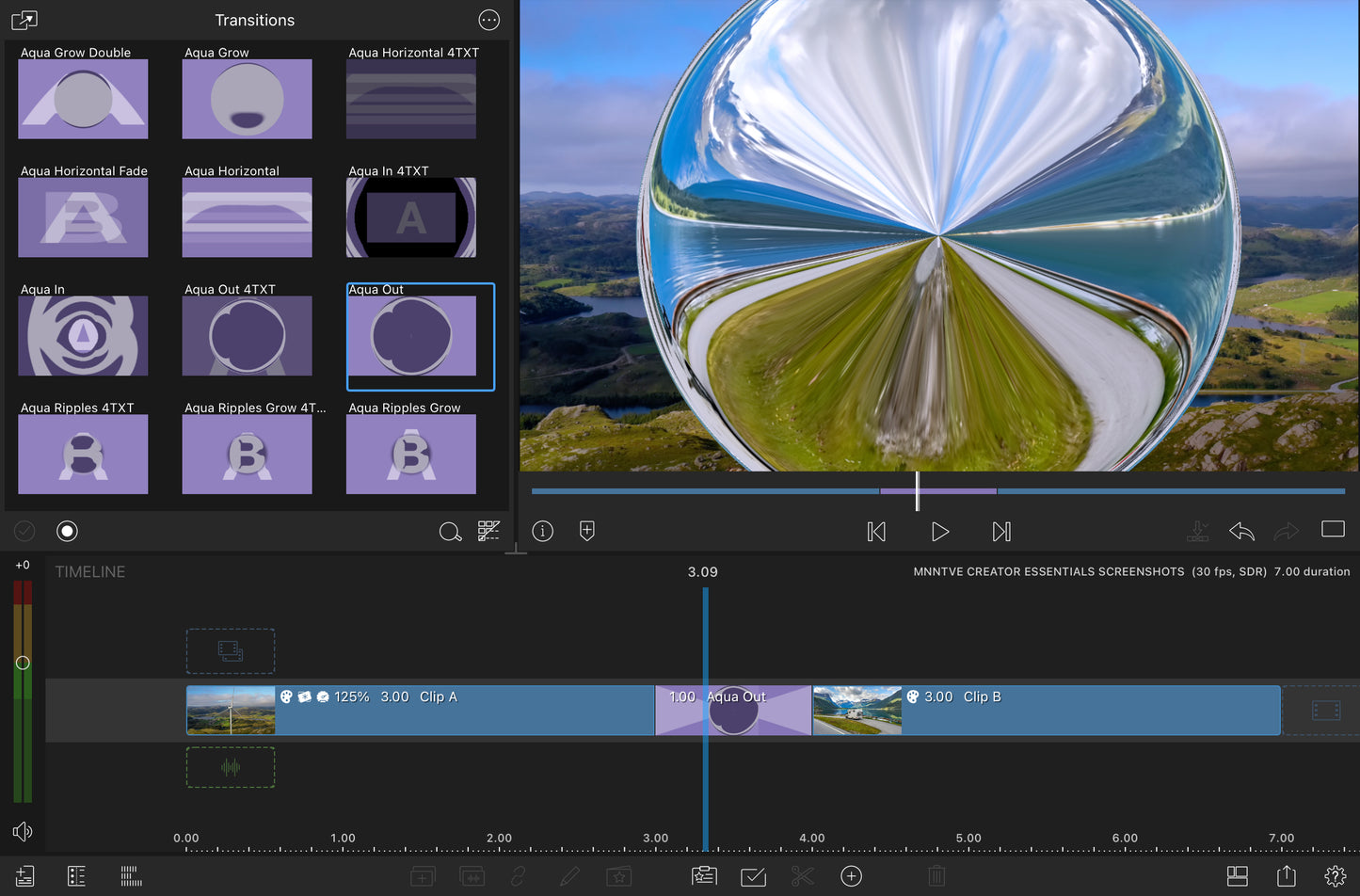Add a marker with the marker plus icon

(586, 531)
